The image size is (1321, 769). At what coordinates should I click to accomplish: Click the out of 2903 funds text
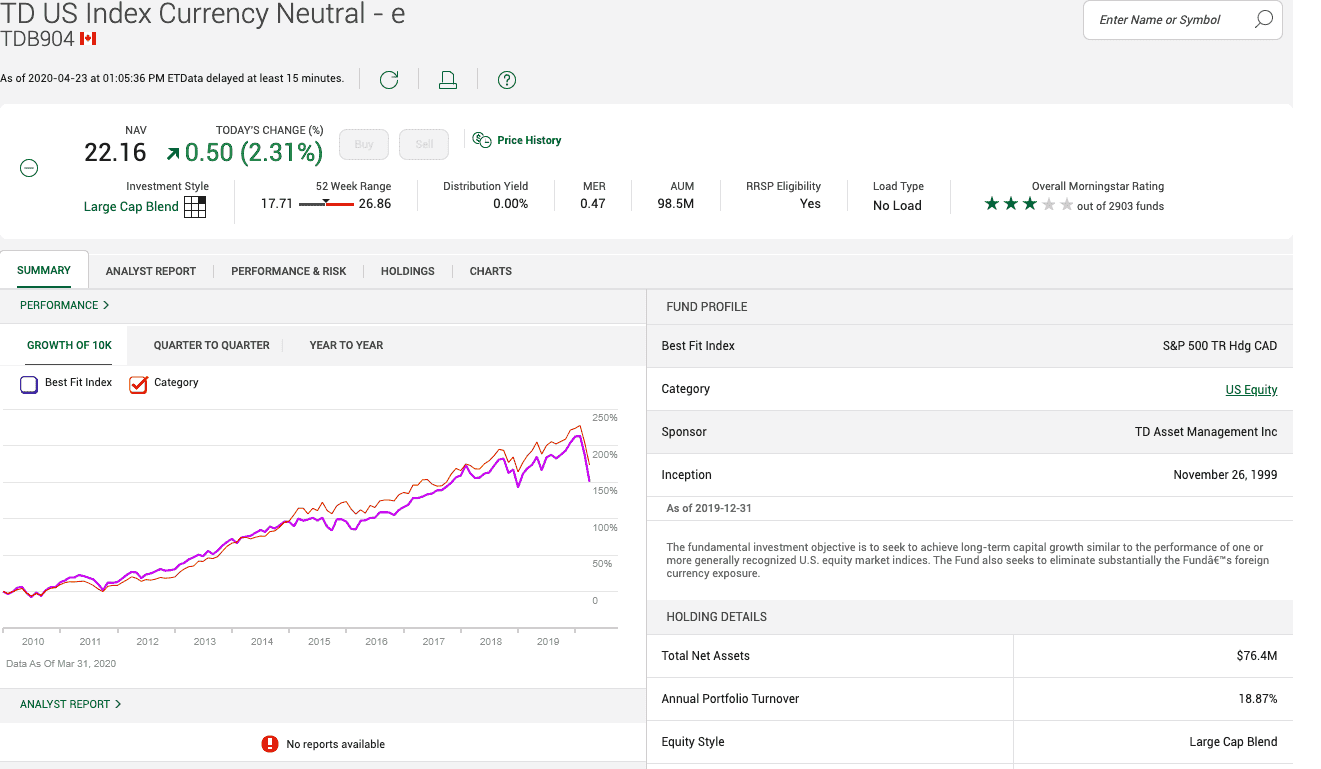(1120, 207)
